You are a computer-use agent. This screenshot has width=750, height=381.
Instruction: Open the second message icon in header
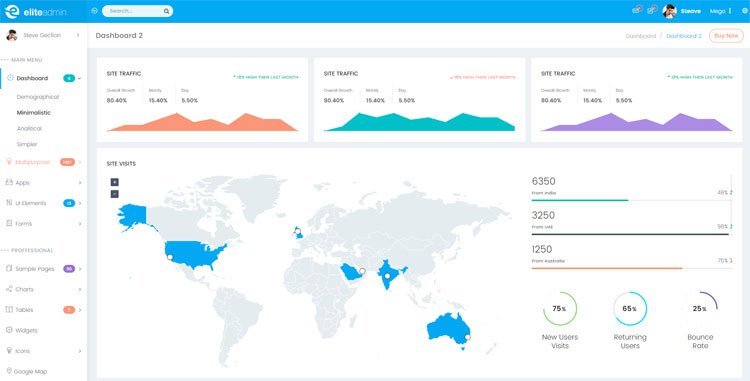pyautogui.click(x=652, y=9)
